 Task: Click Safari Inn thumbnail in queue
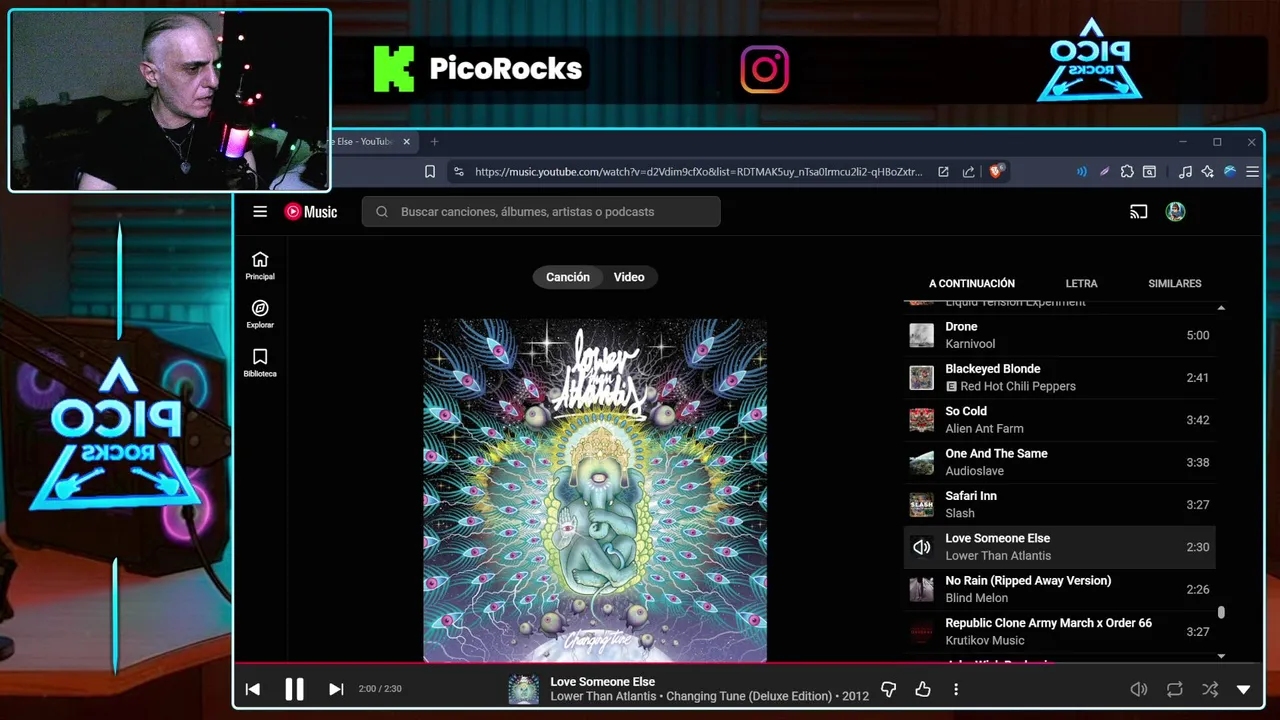921,504
